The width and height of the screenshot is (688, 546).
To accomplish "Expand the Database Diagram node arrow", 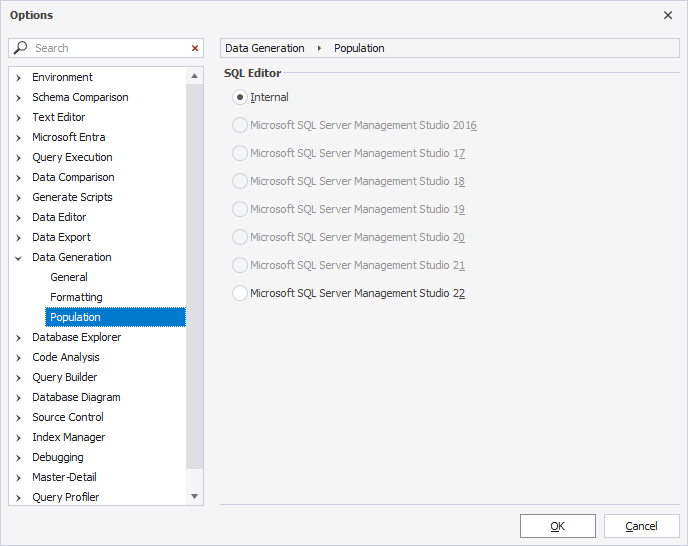I will point(18,398).
